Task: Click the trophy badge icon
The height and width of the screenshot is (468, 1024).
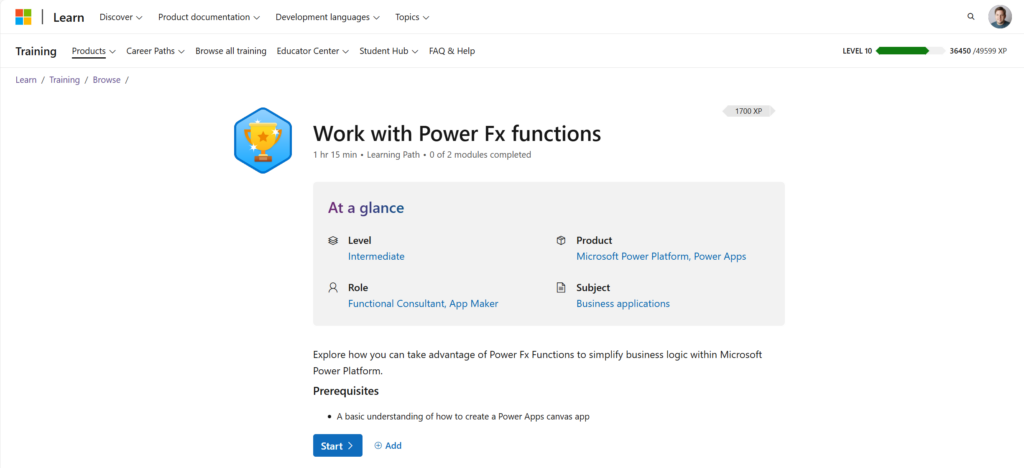Action: tap(262, 140)
